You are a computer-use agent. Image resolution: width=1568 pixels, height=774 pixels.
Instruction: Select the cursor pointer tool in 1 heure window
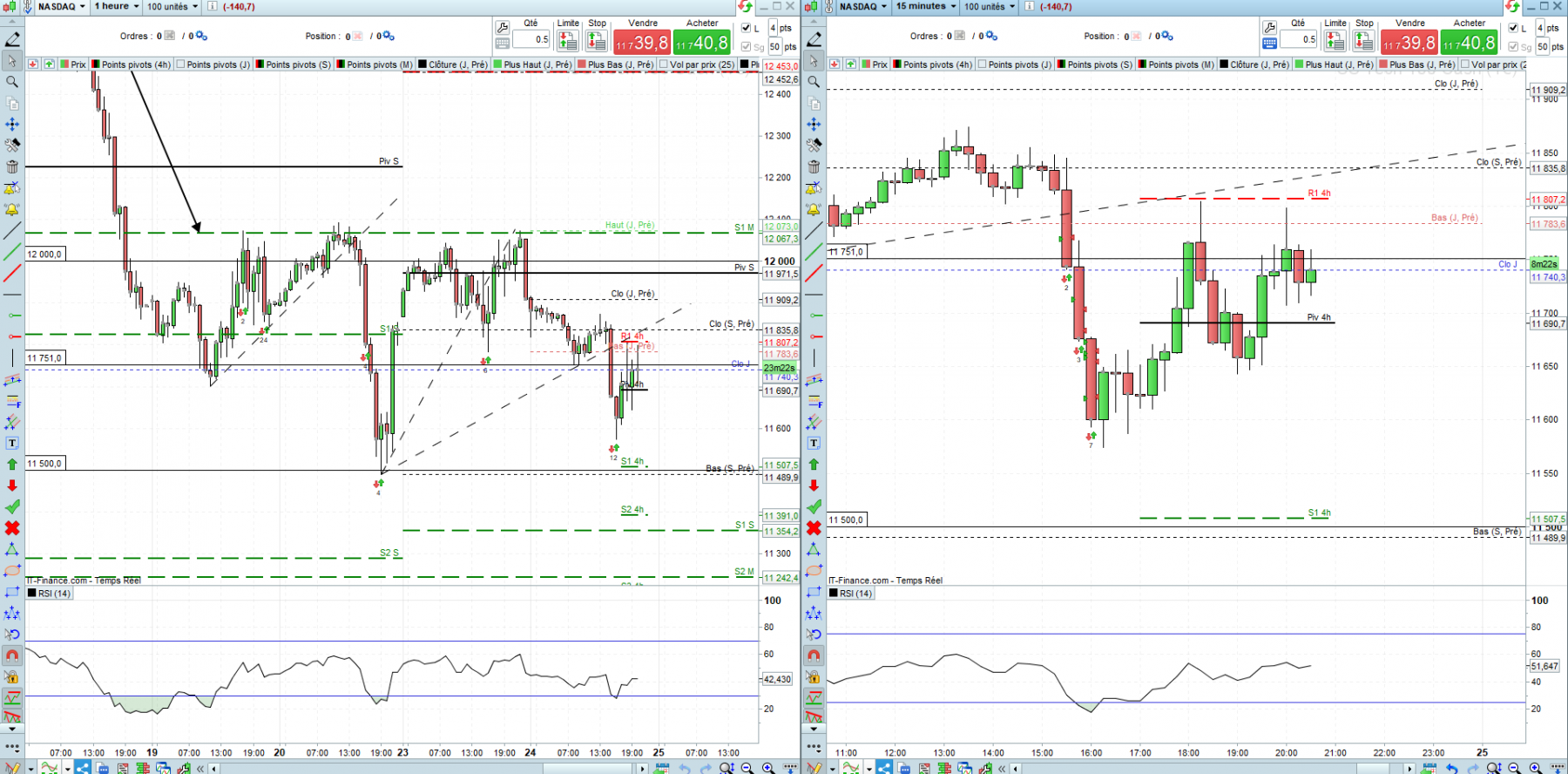12,61
